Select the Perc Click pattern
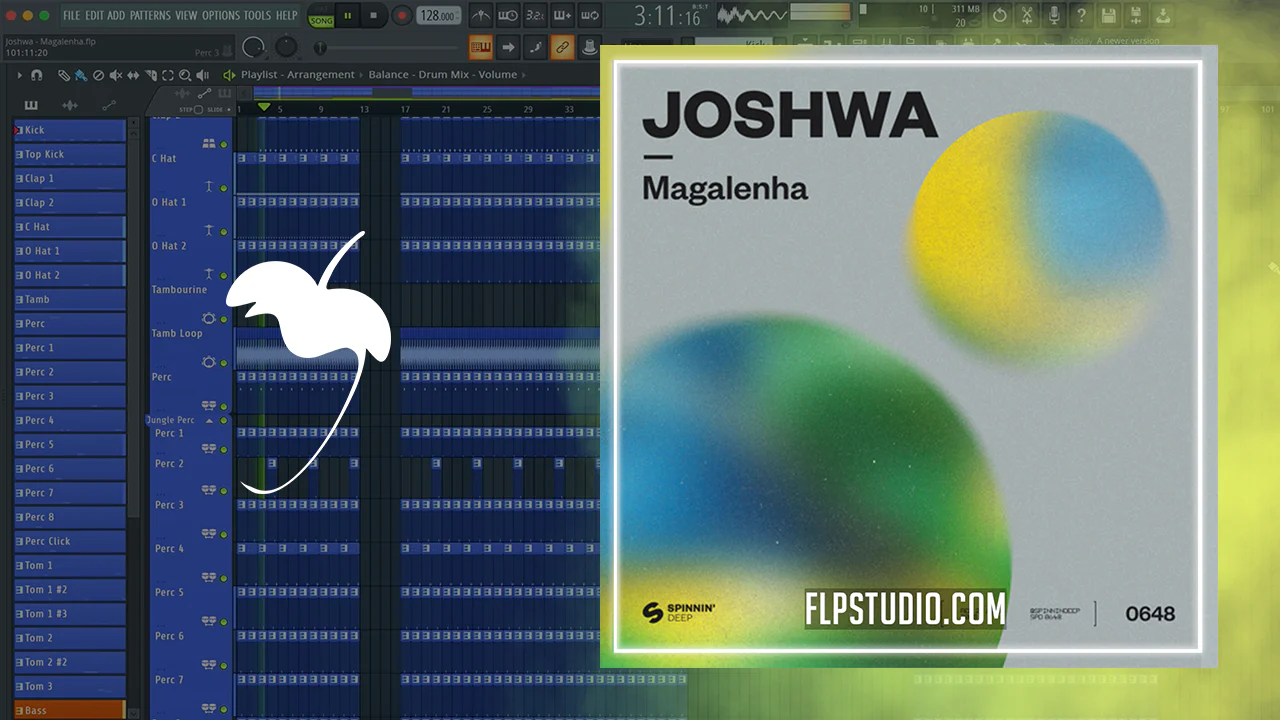The width and height of the screenshot is (1280, 720). [x=70, y=541]
